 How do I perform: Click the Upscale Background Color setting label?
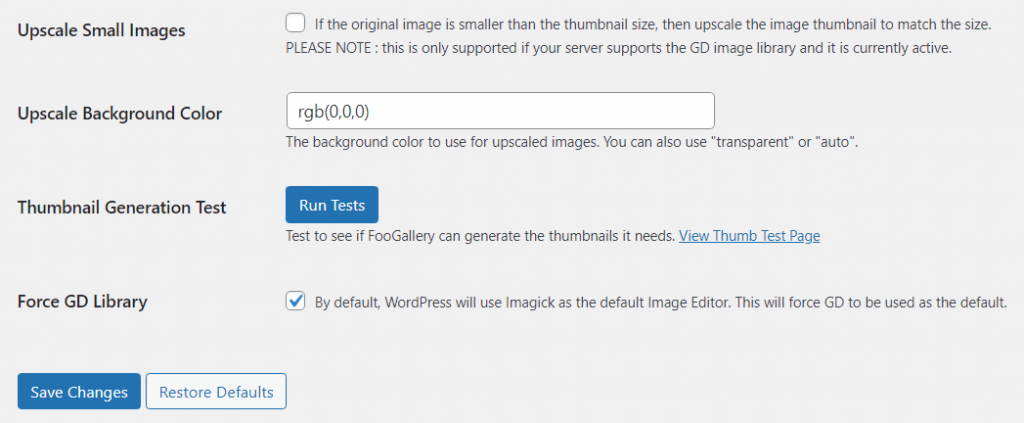(x=120, y=113)
